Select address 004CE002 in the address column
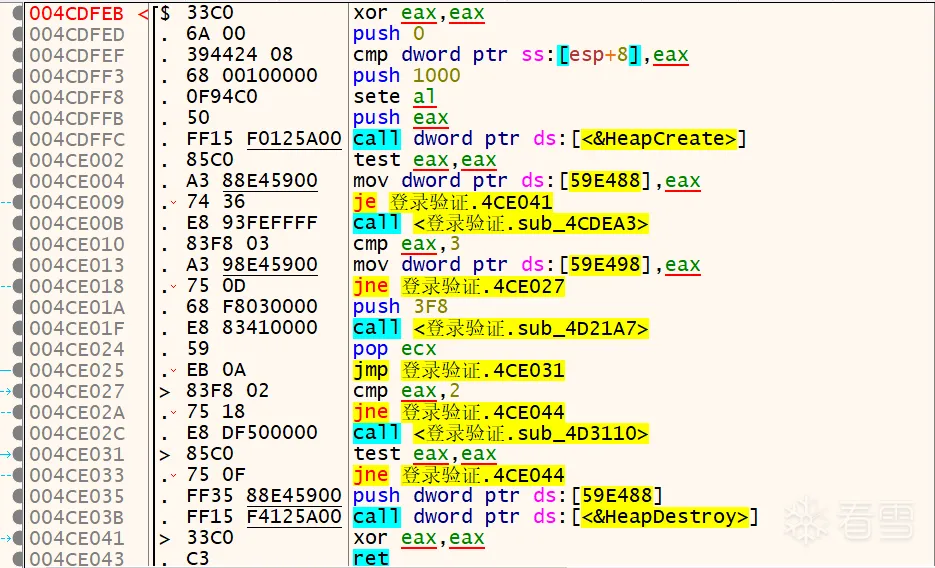This screenshot has width=935, height=568. (x=77, y=160)
